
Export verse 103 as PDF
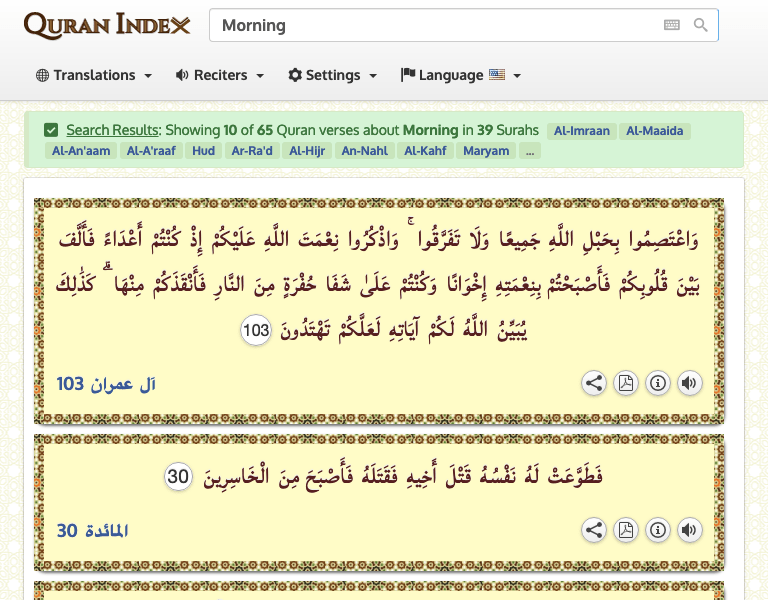pos(625,383)
